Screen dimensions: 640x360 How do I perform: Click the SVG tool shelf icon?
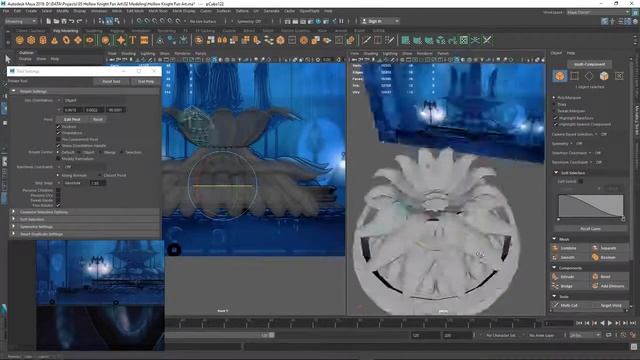(x=144, y=40)
